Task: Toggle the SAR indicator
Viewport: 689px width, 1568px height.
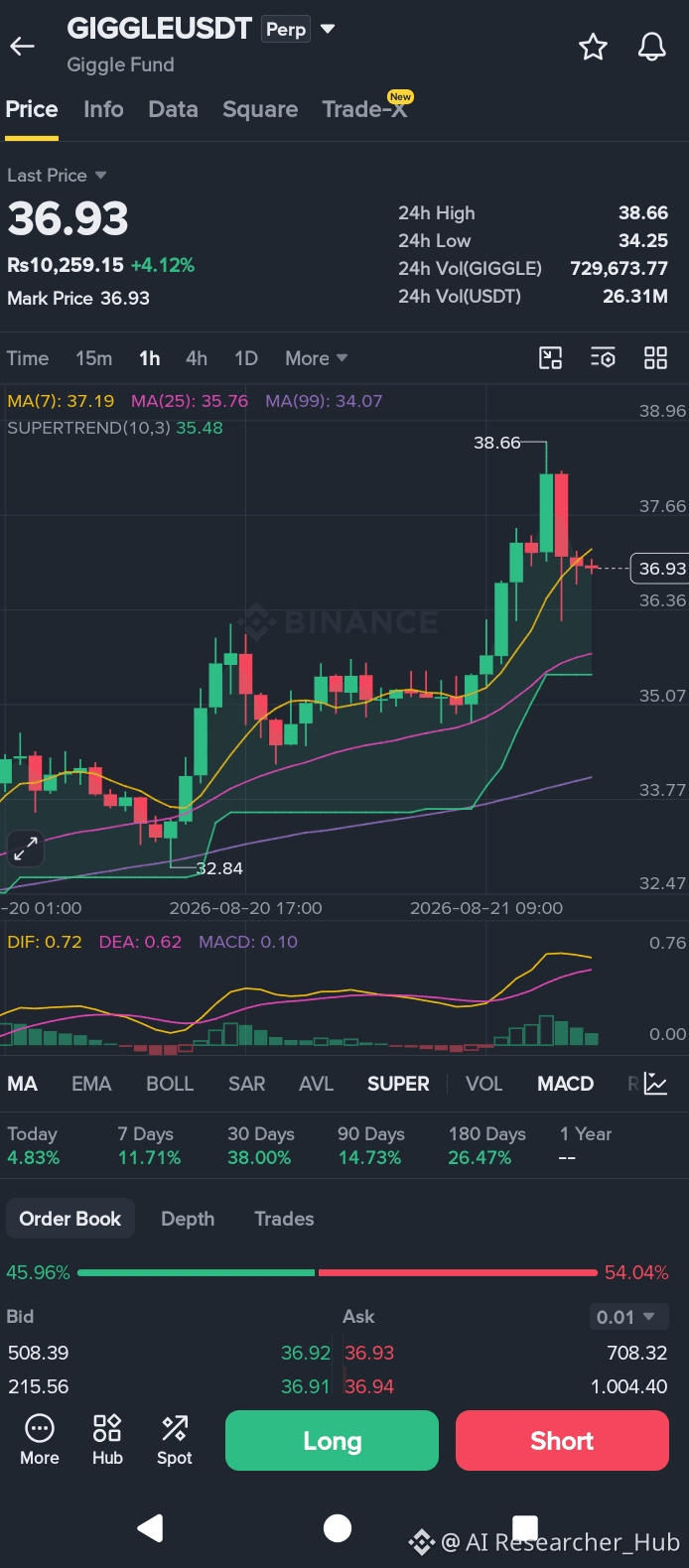Action: coord(247,1084)
